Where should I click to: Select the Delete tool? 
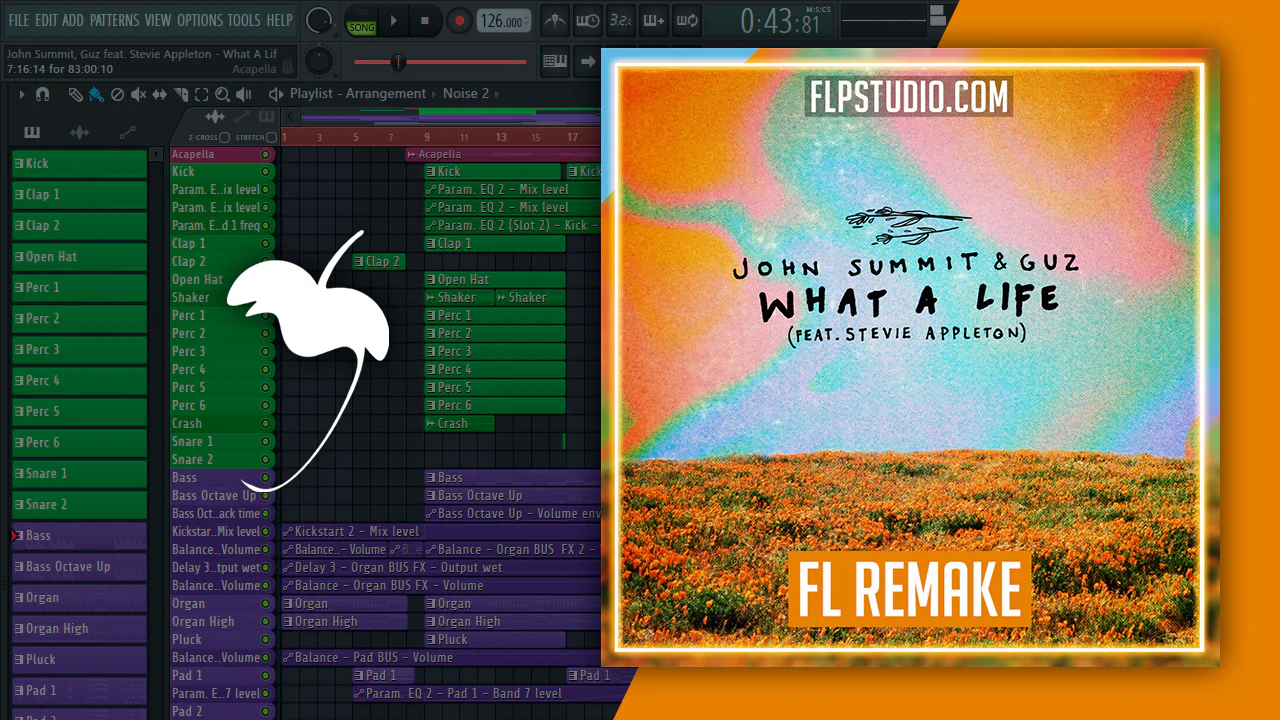tap(117, 94)
